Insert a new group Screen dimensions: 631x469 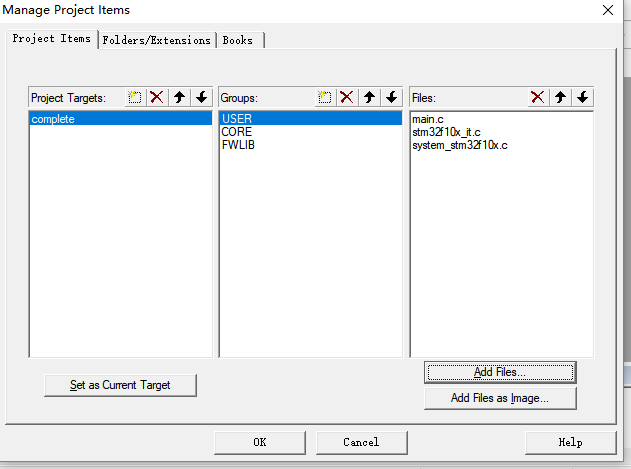pyautogui.click(x=325, y=97)
